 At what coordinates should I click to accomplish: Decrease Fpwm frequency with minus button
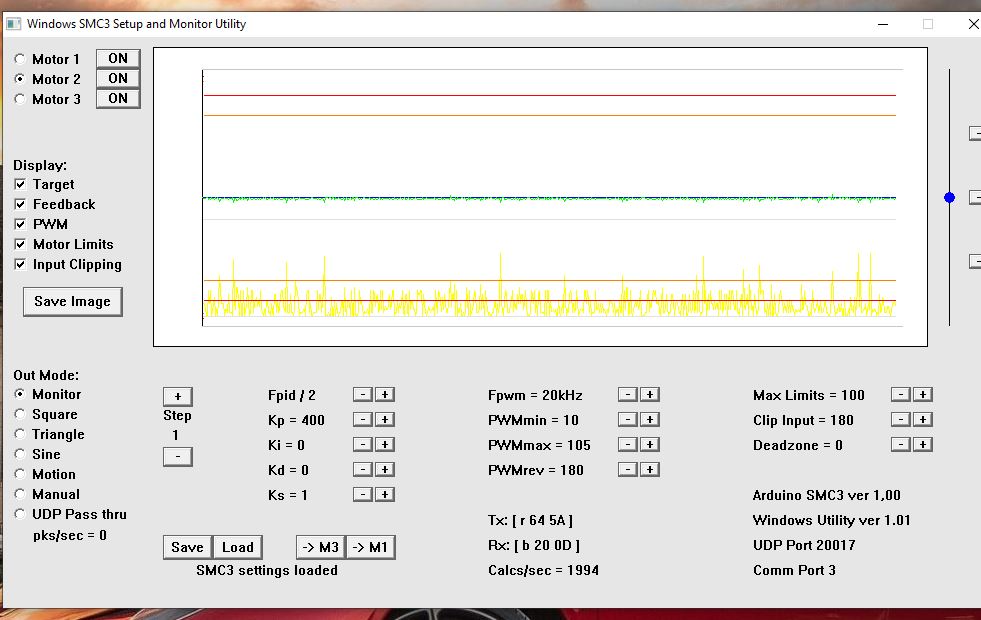627,395
